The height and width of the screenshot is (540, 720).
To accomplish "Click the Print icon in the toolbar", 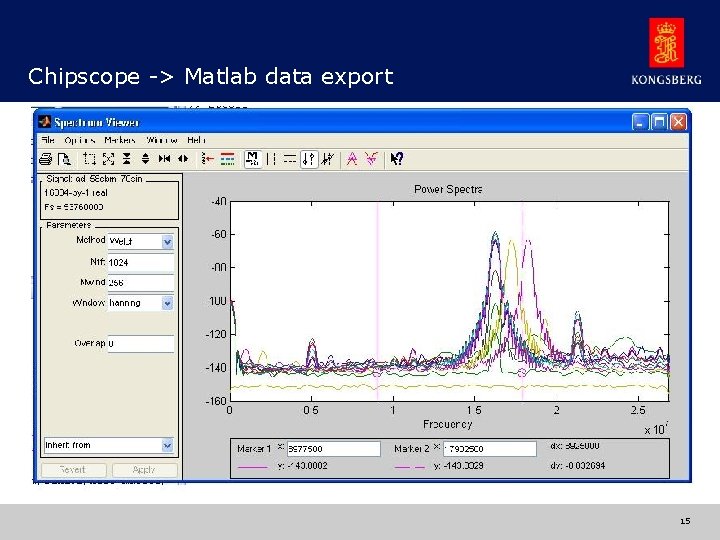I will point(45,159).
